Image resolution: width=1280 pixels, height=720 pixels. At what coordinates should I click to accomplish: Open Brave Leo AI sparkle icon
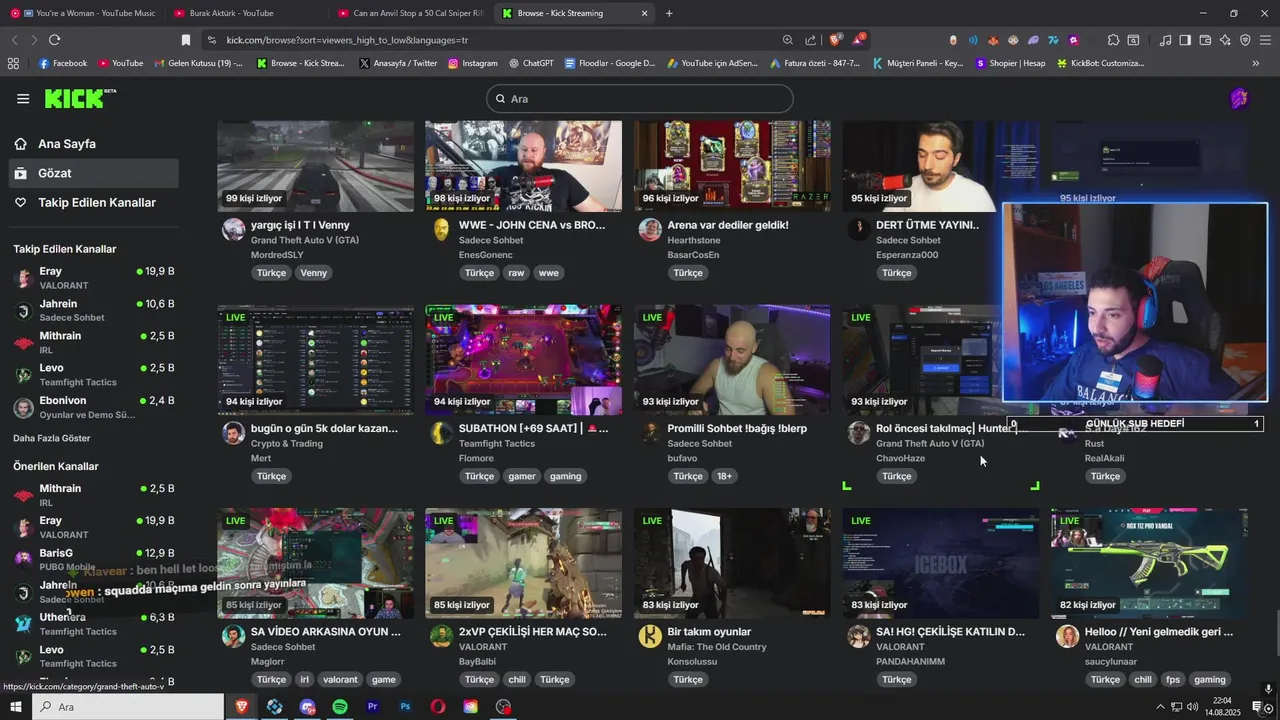tap(1225, 40)
